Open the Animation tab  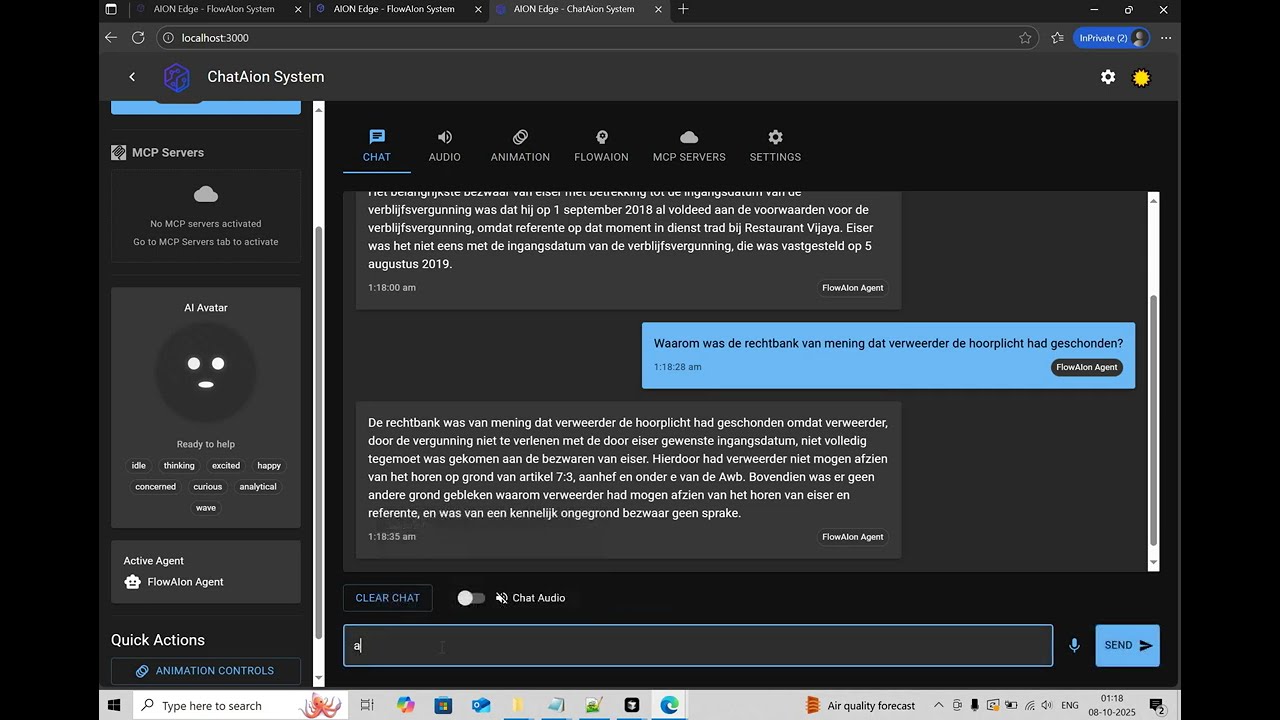click(520, 146)
